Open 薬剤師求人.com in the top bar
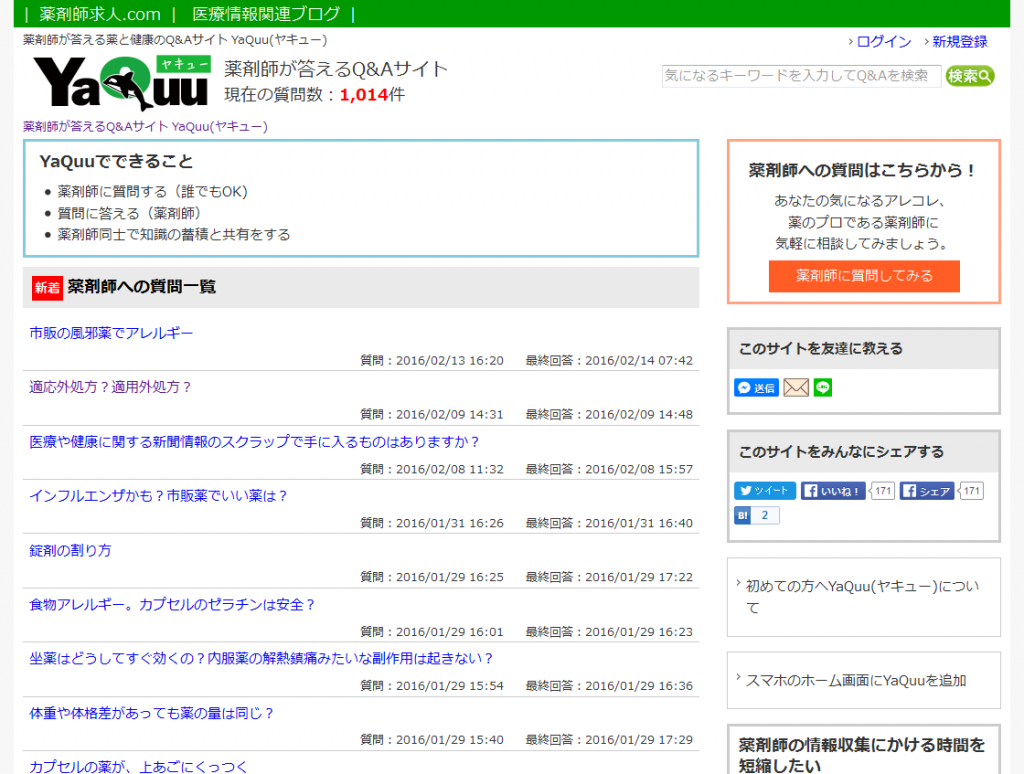The image size is (1024, 774). click(x=100, y=14)
